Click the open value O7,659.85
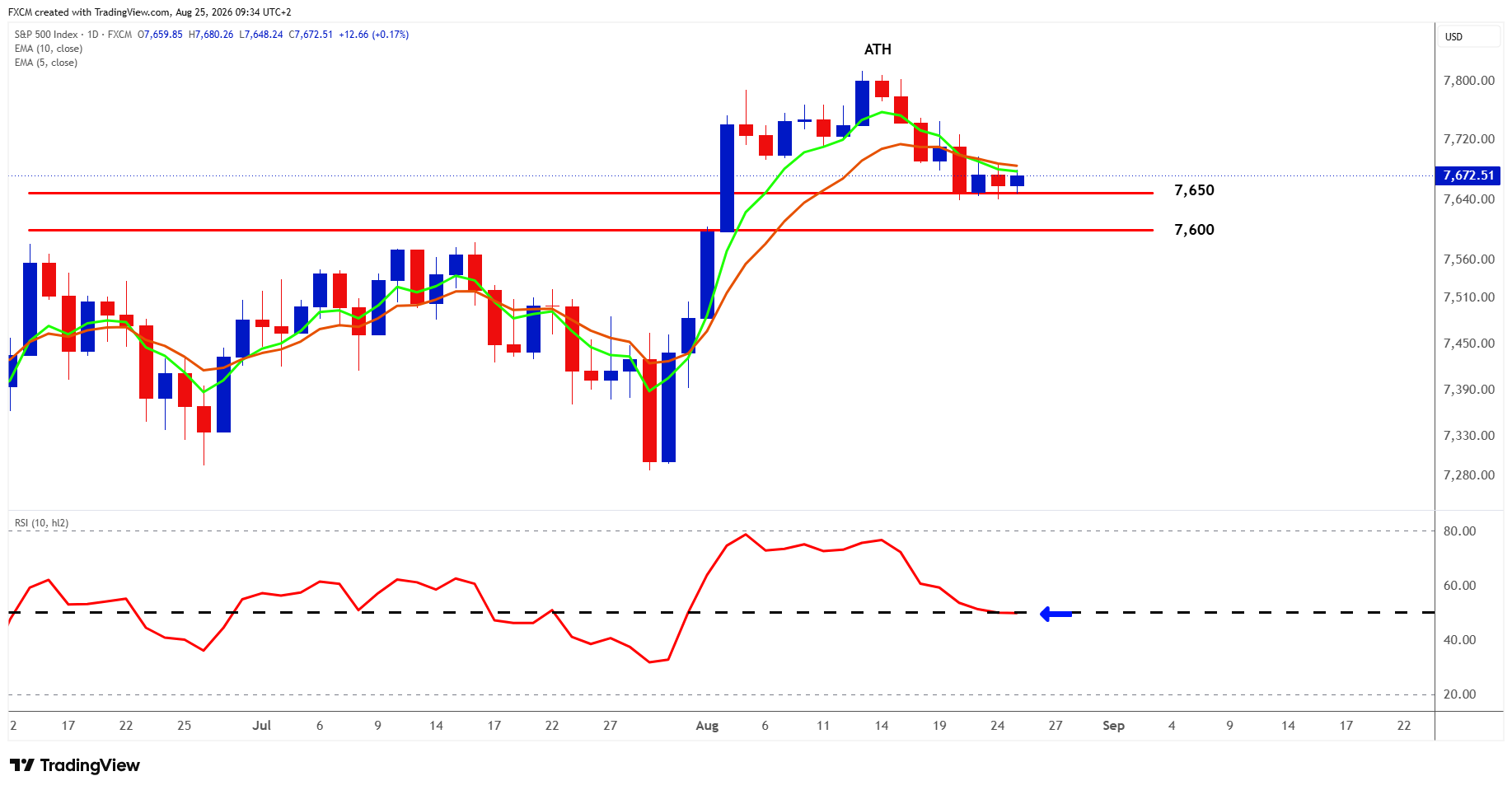This screenshot has height=790, width=1512. (160, 35)
